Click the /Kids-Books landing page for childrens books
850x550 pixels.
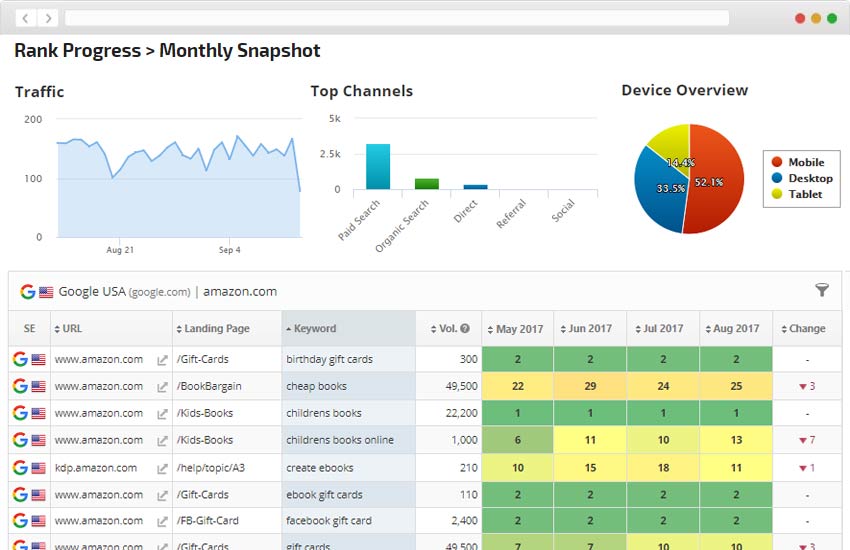[x=204, y=414]
